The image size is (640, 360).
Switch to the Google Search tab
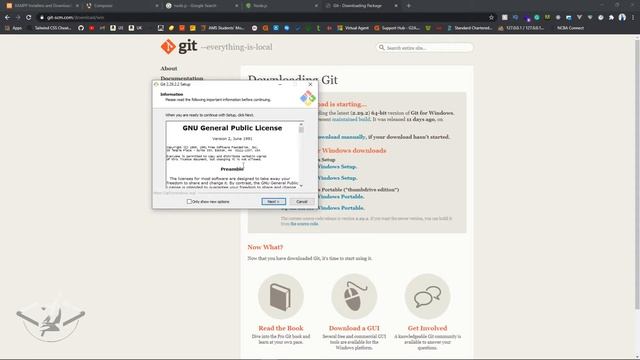click(x=201, y=6)
